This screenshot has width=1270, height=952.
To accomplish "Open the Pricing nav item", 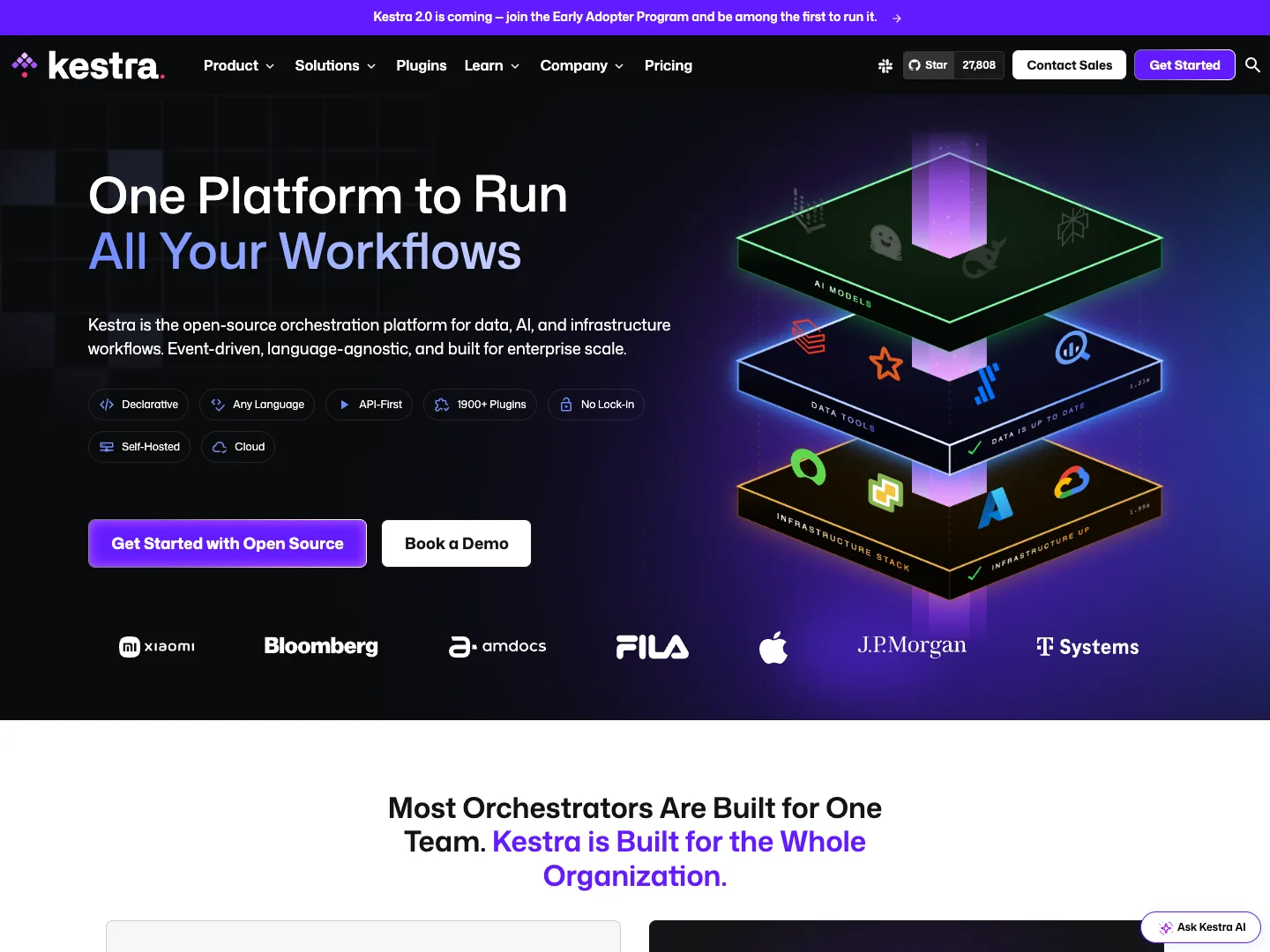I will (x=669, y=65).
